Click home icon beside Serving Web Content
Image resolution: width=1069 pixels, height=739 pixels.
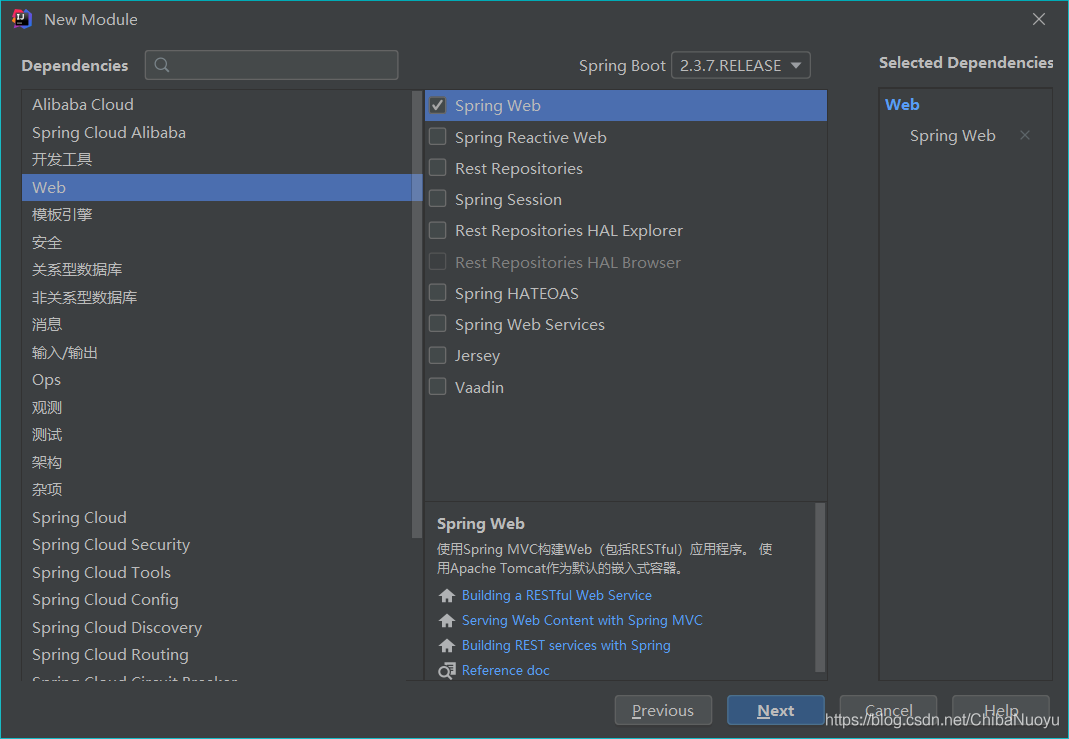447,620
